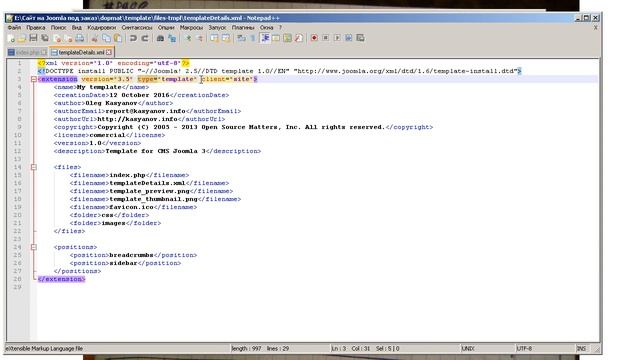This screenshot has width=640, height=360.
Task: Save all open files icon
Action: (45, 38)
